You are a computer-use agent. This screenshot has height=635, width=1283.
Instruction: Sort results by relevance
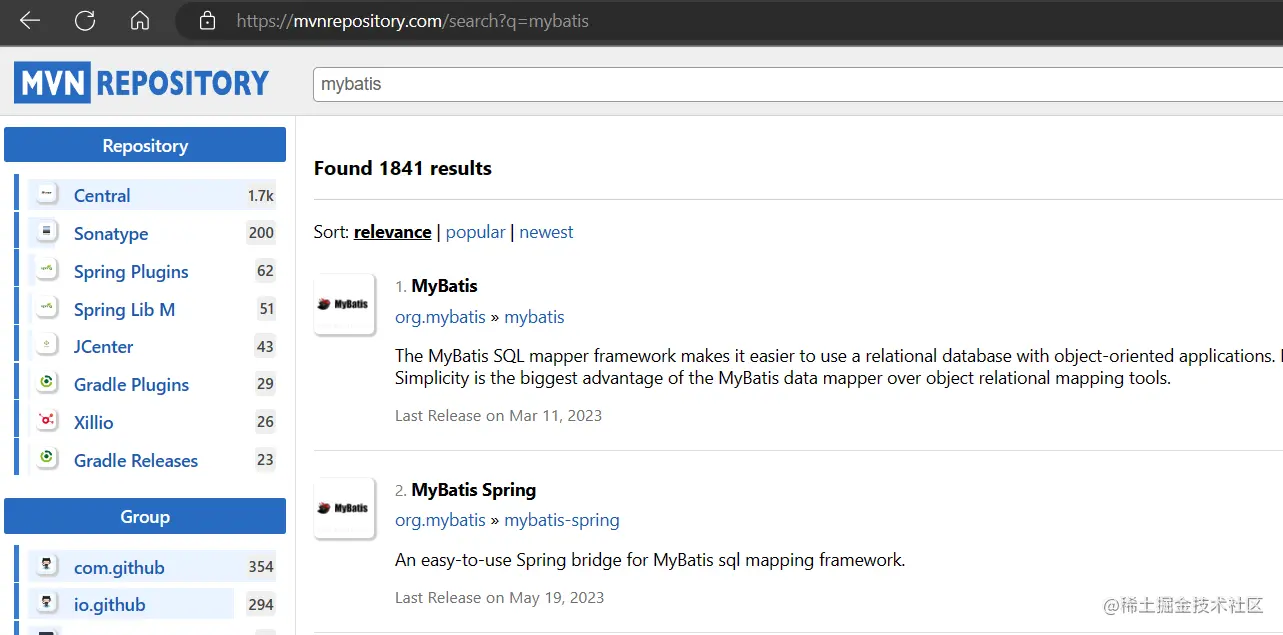coord(392,231)
